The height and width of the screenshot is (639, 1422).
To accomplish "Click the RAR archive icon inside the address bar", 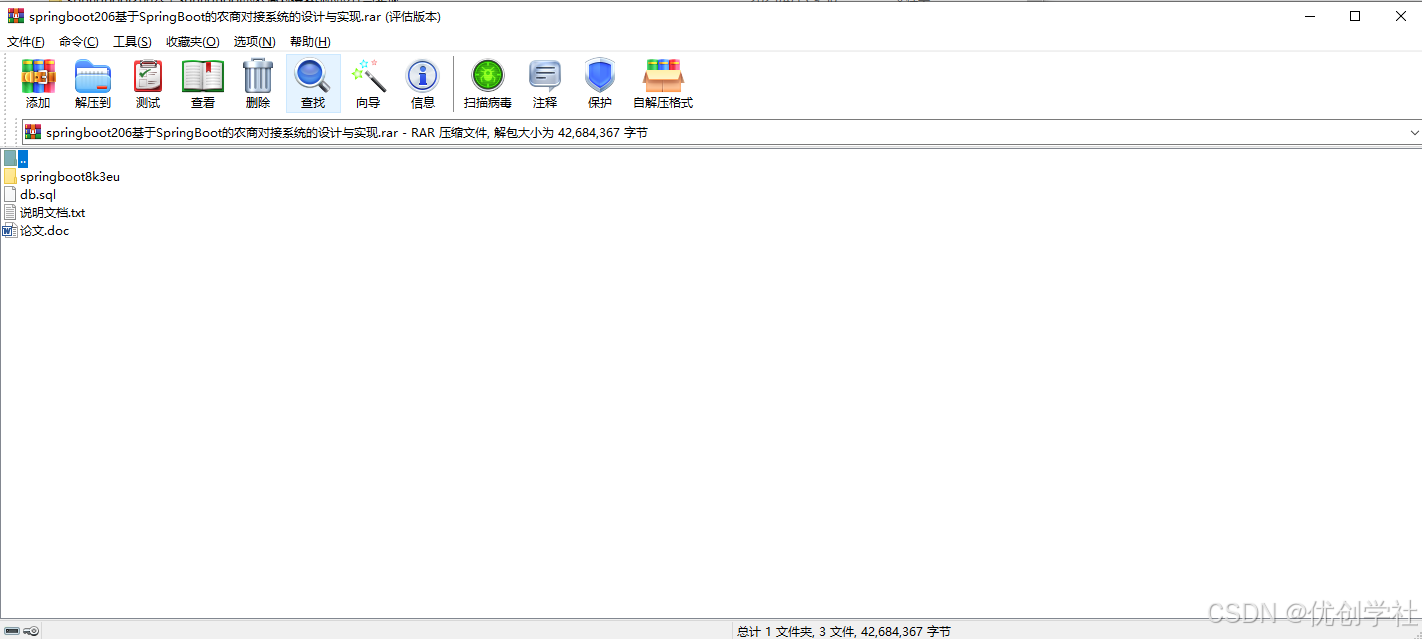I will tap(33, 132).
